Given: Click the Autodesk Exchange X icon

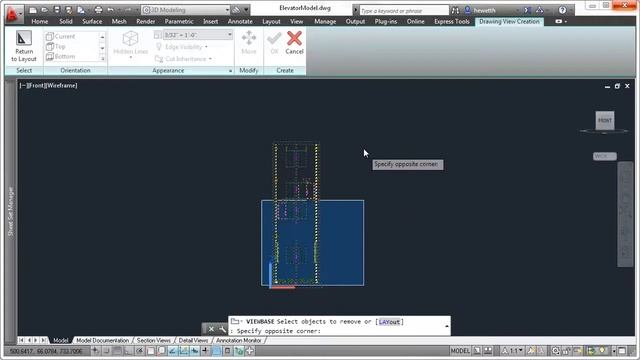Looking at the screenshot, I should point(527,11).
